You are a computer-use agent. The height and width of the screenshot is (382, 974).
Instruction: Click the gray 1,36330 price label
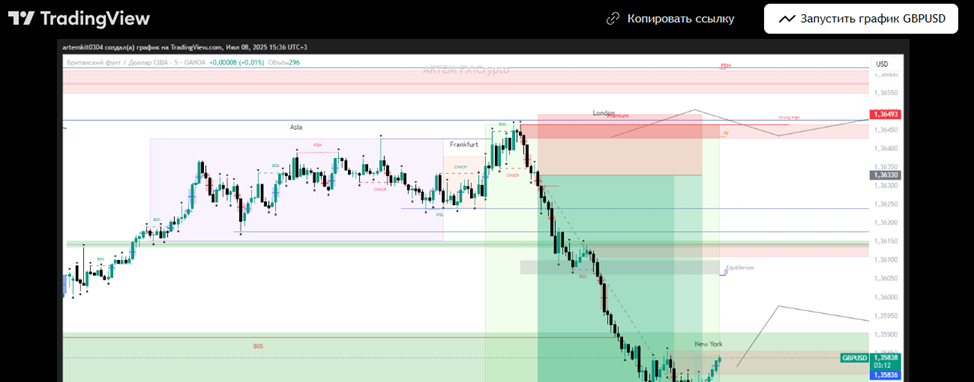click(x=886, y=176)
